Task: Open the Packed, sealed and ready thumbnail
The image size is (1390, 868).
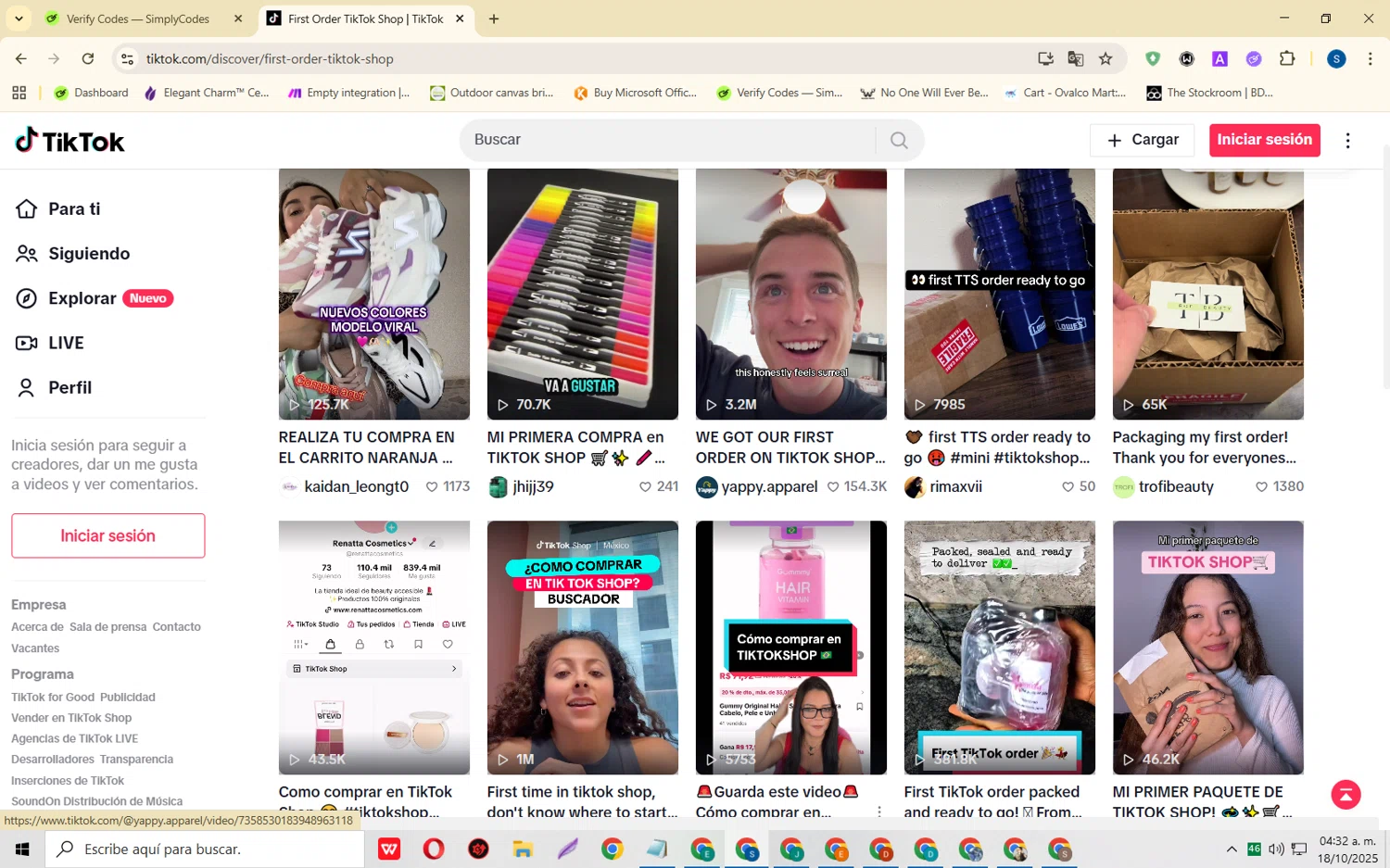Action: pos(1000,648)
